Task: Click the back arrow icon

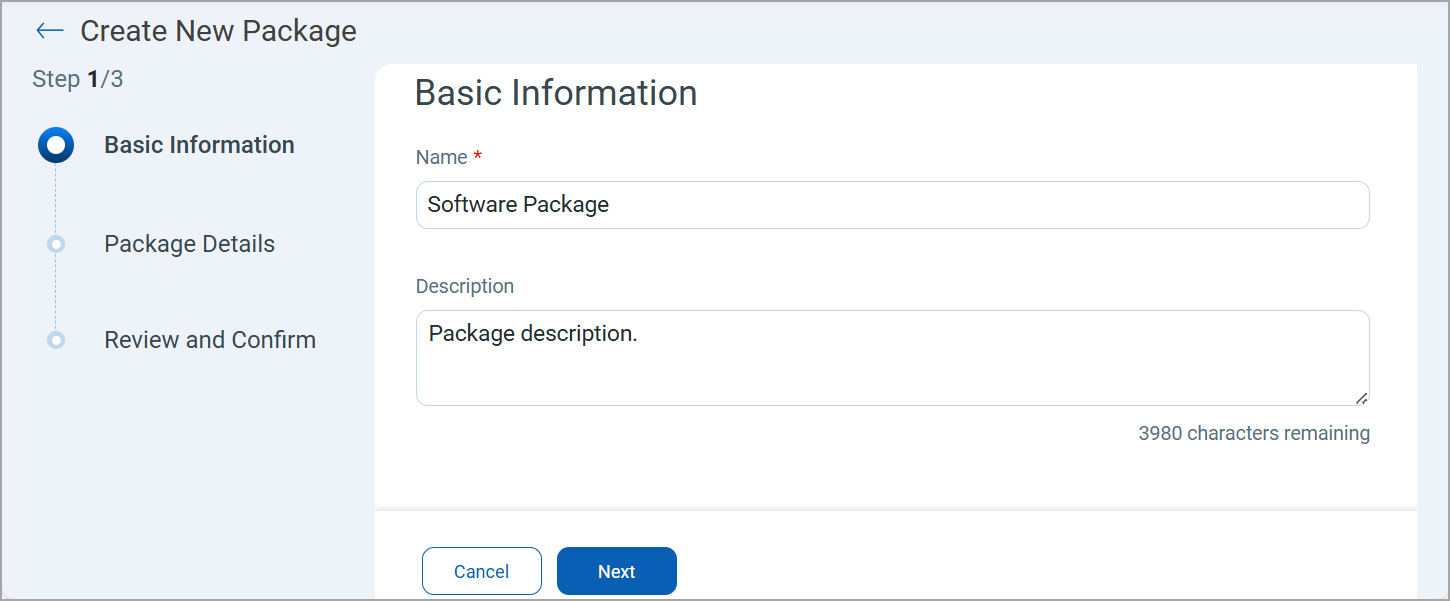Action: coord(49,31)
